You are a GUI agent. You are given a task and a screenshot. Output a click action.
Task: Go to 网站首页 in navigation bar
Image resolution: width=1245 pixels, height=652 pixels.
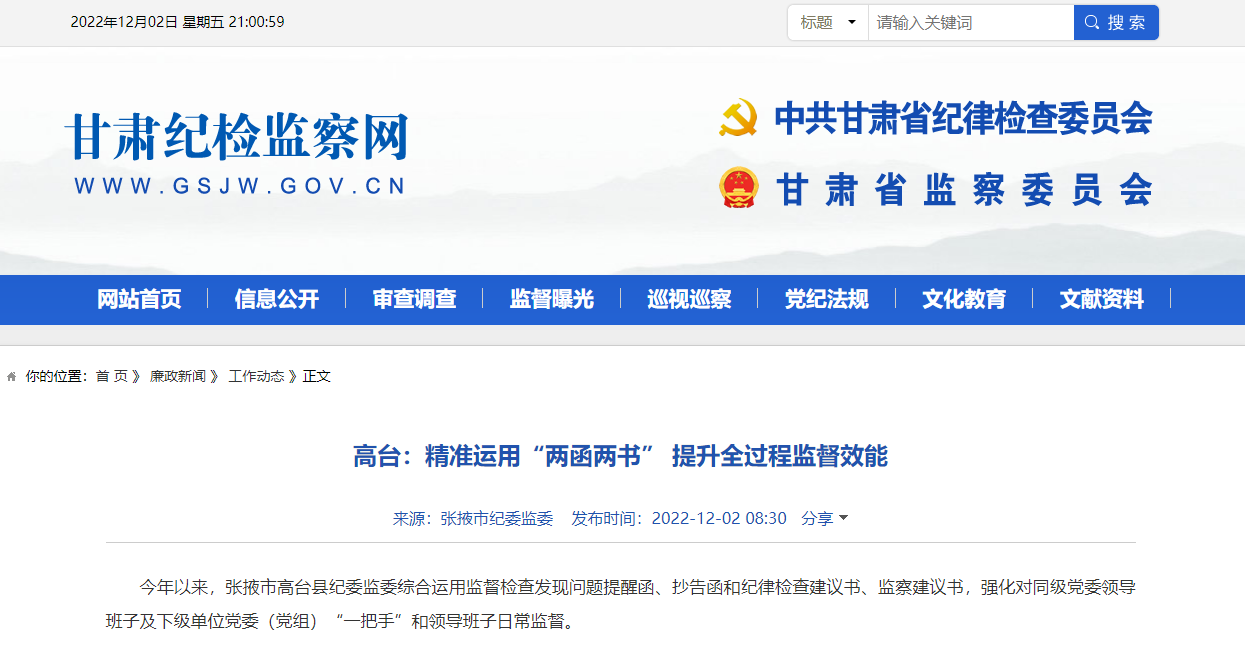(x=139, y=299)
